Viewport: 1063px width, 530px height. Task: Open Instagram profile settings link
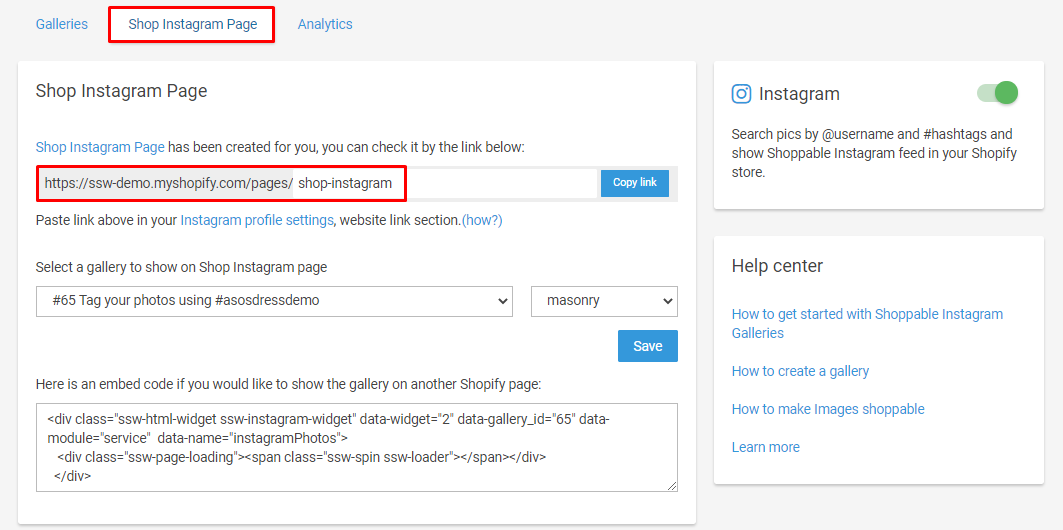coord(257,220)
